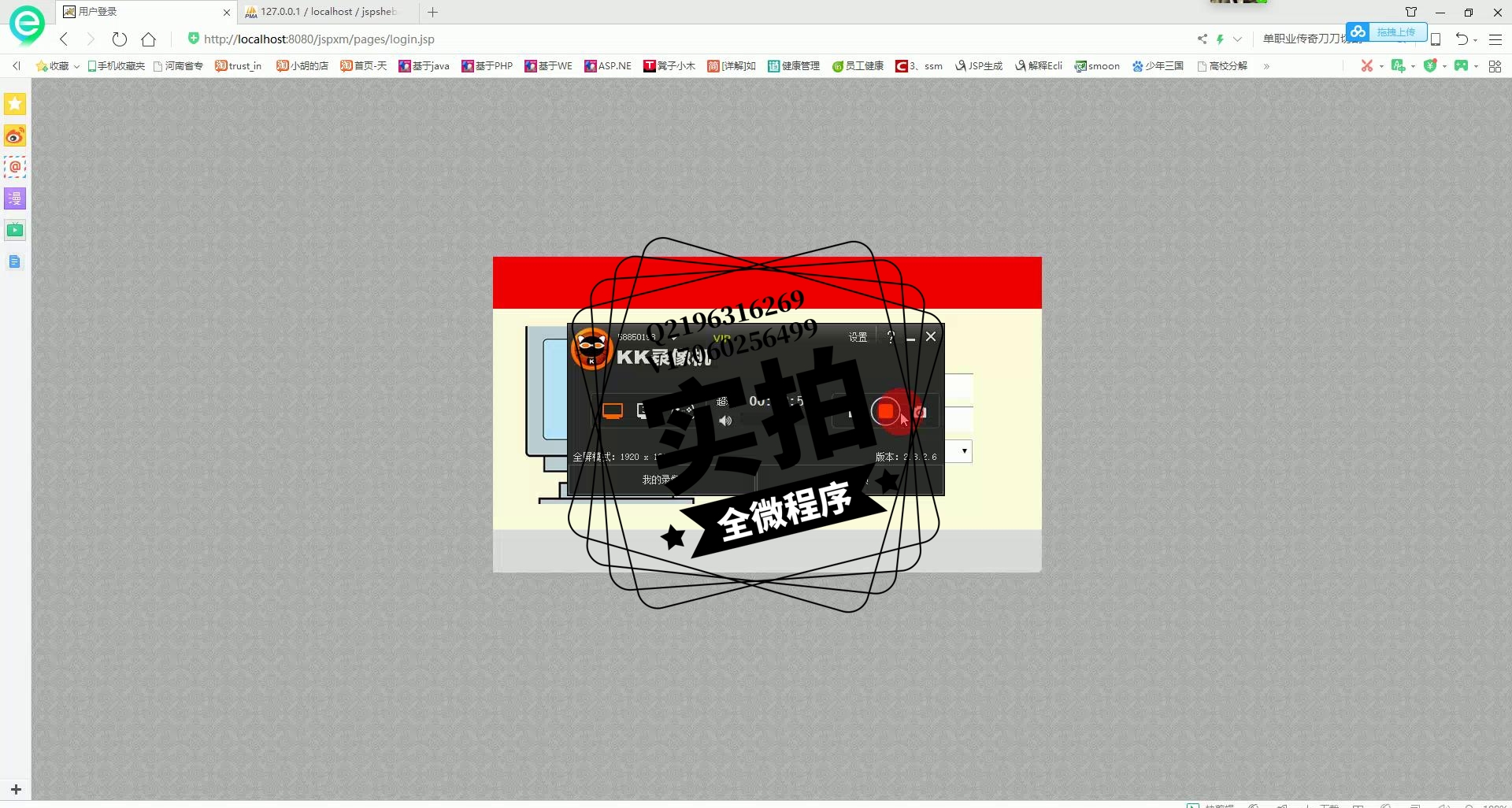1512x808 pixels.
Task: Open the mobile device icon
Action: point(1436,39)
